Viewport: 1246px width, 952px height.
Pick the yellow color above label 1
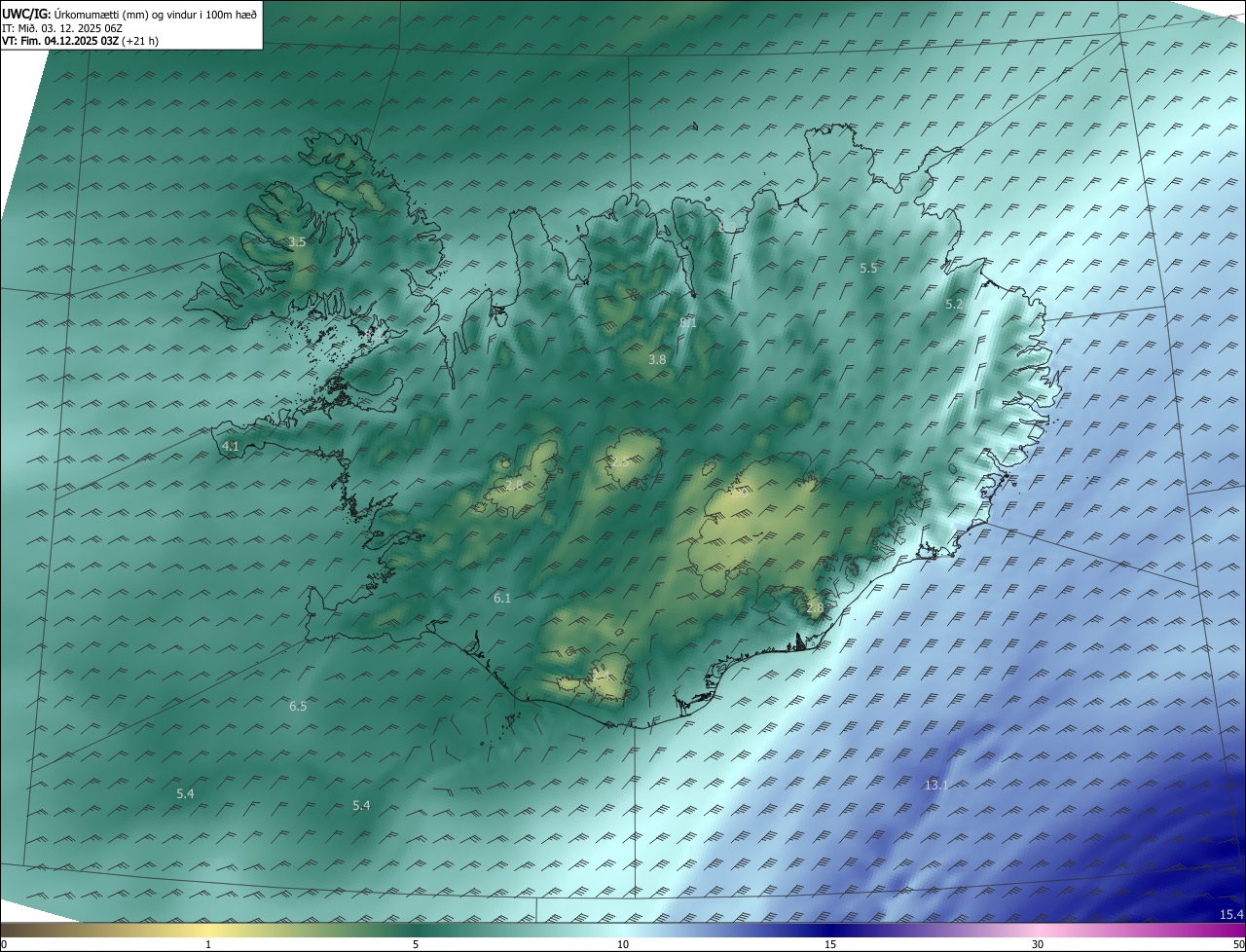[x=208, y=930]
